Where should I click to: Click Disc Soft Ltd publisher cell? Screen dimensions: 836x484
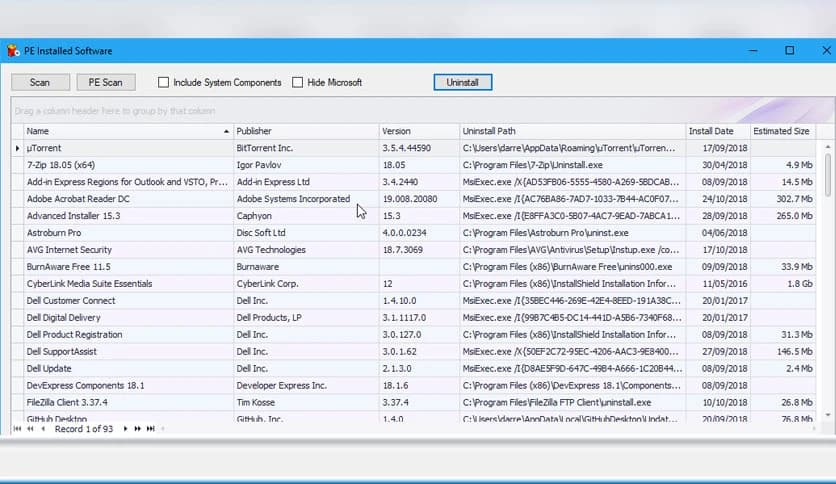click(306, 233)
